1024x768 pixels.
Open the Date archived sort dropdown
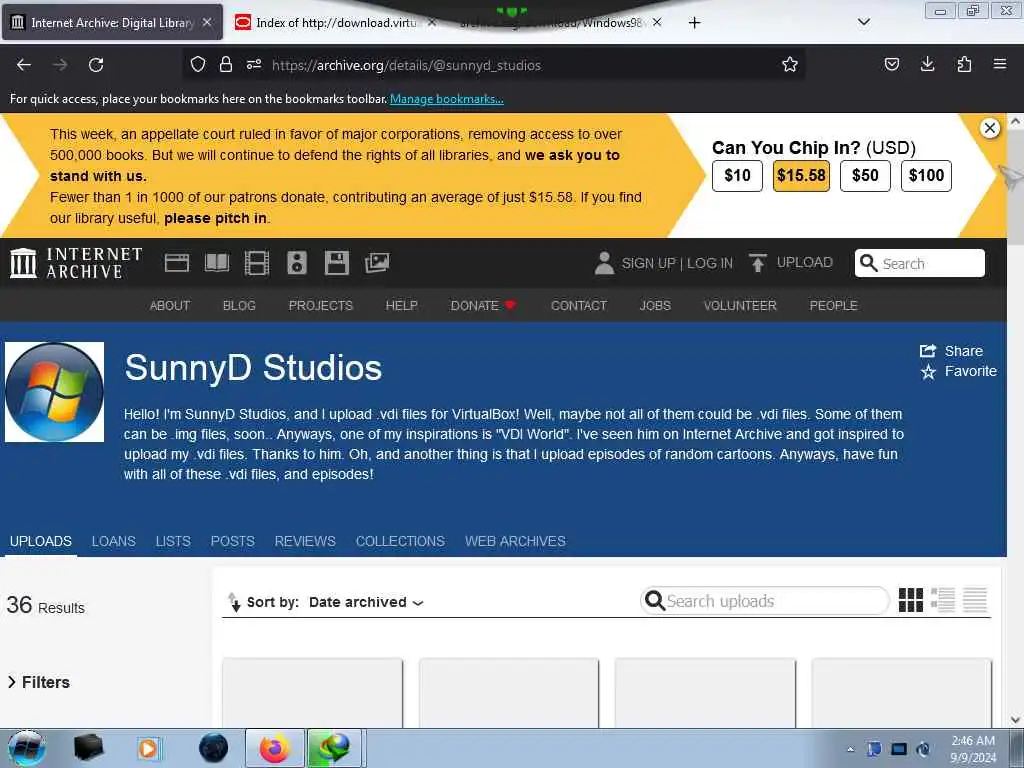pos(366,602)
